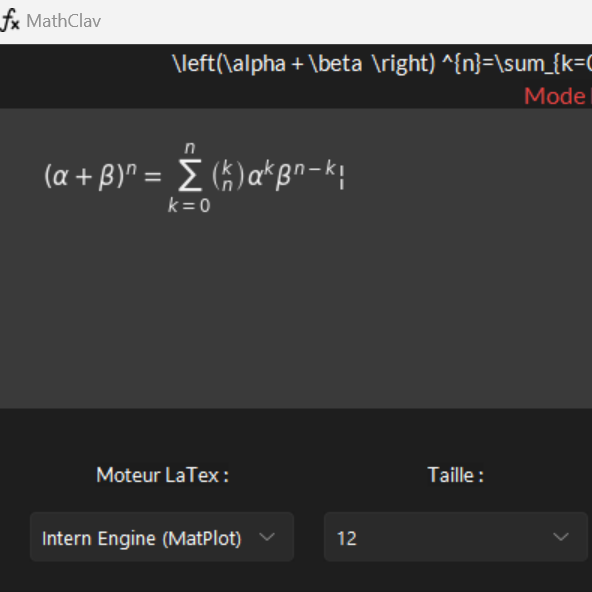
Task: Place cursor on \beta in the LaTeX source
Action: pyautogui.click(x=336, y=63)
